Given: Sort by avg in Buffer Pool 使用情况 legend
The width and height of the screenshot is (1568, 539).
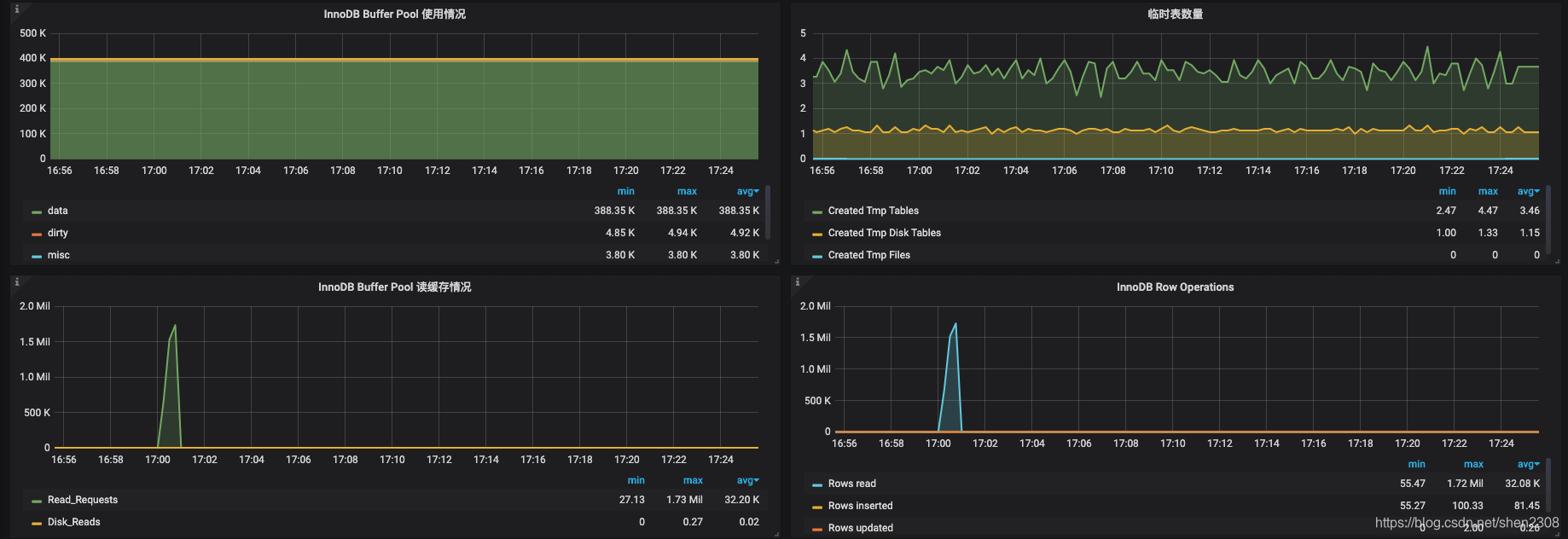Looking at the screenshot, I should [x=747, y=192].
